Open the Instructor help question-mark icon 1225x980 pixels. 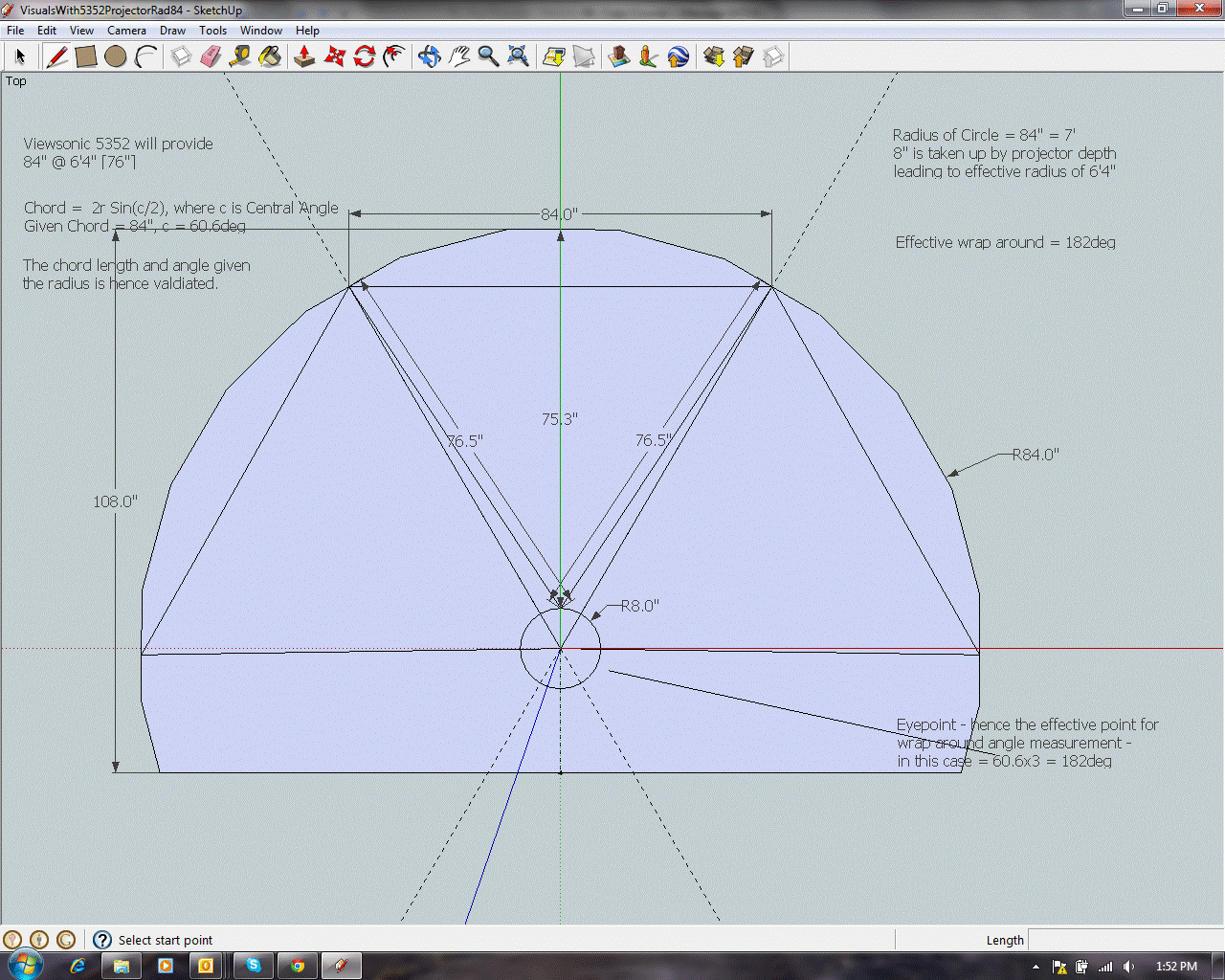coord(102,940)
